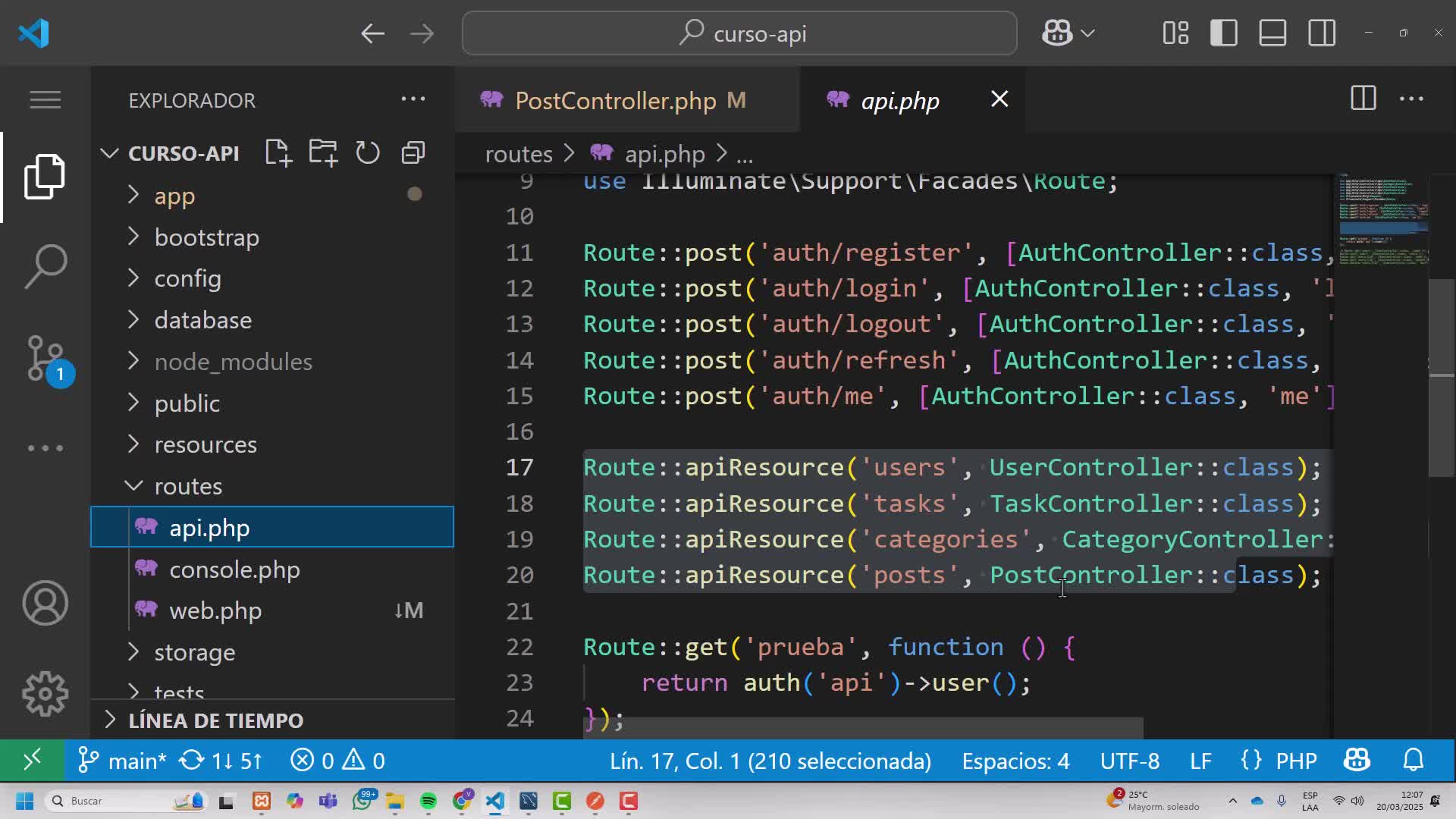This screenshot has width=1456, height=819.
Task: Open the Windows Start menu
Action: (24, 801)
